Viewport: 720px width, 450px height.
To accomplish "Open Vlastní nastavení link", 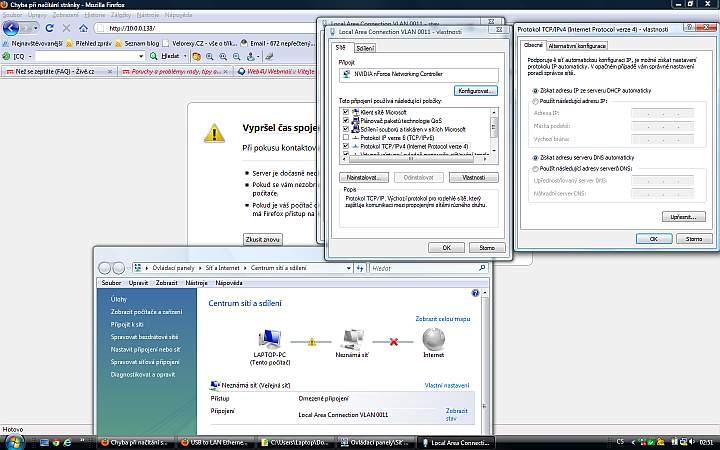I will [447, 385].
